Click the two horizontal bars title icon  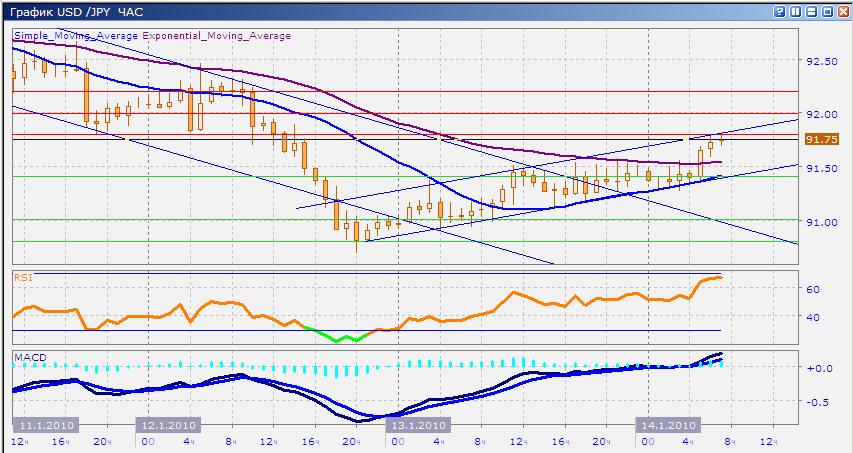coord(811,10)
